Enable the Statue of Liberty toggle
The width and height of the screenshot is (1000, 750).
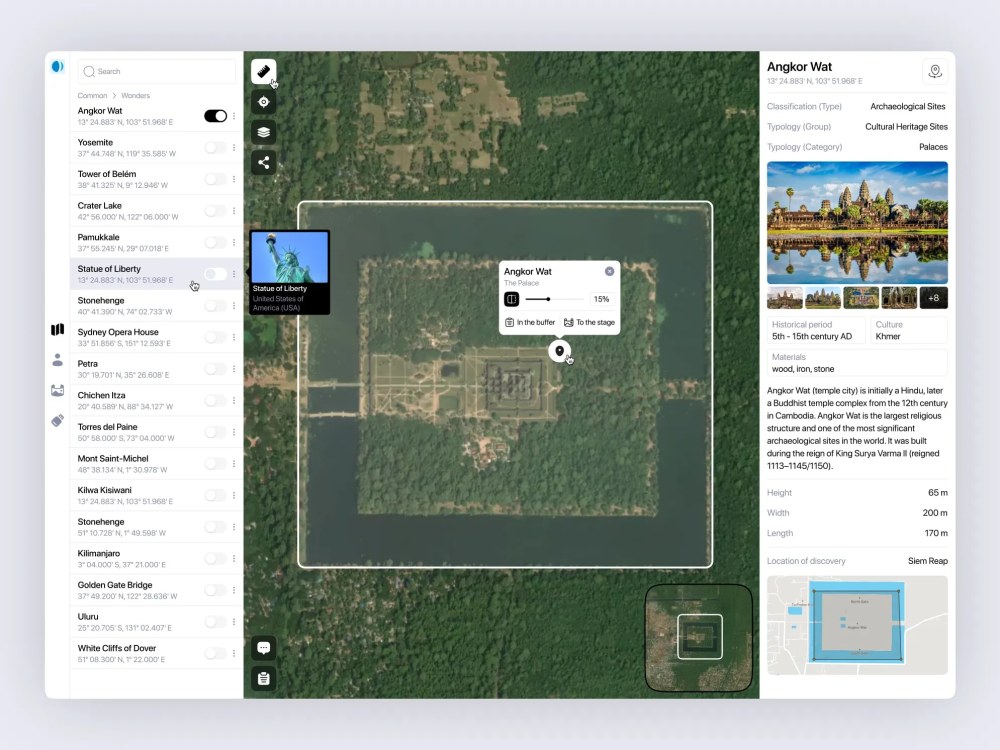pos(216,274)
